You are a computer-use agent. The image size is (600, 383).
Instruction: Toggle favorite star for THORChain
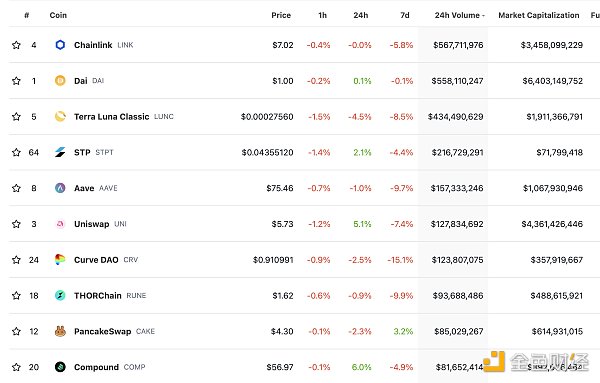[16, 295]
